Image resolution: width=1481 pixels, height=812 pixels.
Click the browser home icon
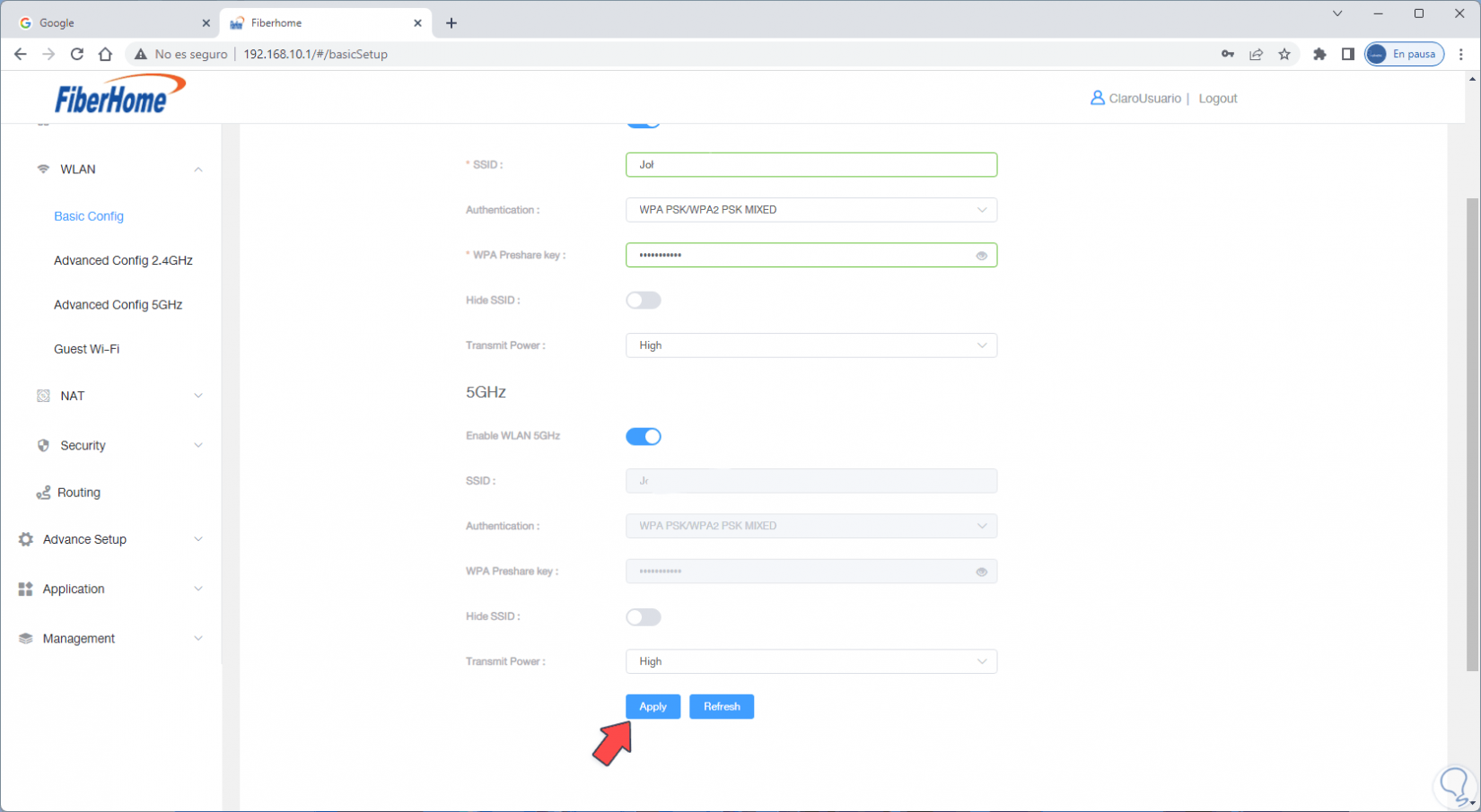(x=105, y=54)
